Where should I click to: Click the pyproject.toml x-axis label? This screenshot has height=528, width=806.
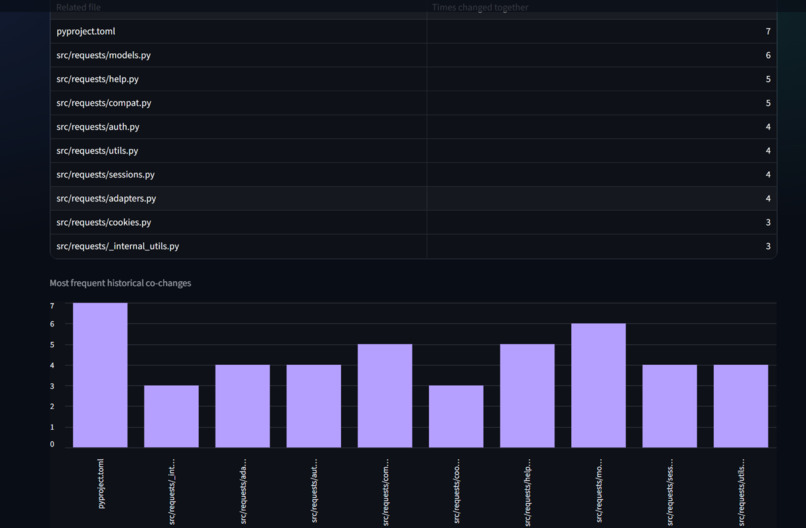click(101, 484)
